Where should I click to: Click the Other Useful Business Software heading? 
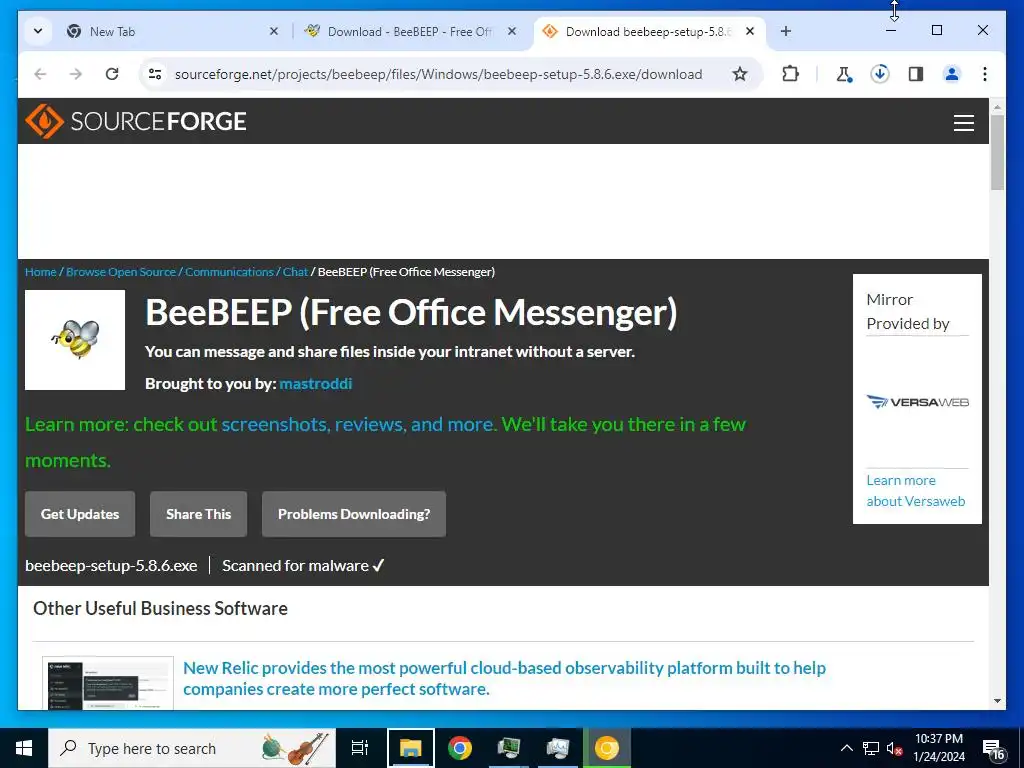[x=160, y=608]
